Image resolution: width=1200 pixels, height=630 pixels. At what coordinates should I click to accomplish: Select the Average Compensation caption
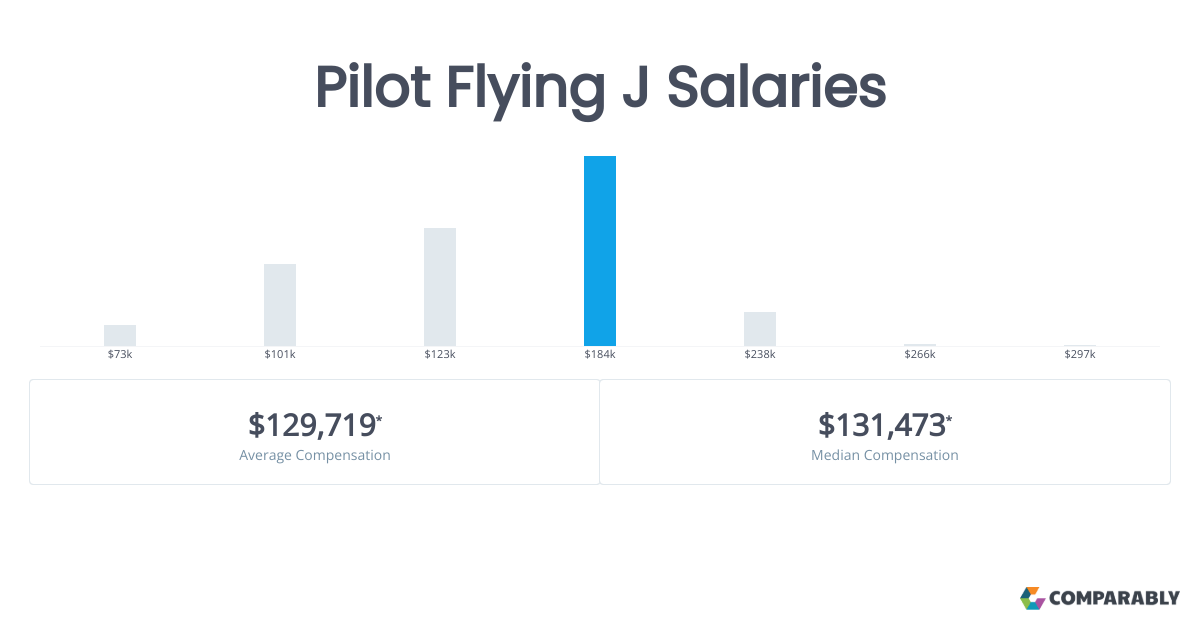tap(315, 455)
